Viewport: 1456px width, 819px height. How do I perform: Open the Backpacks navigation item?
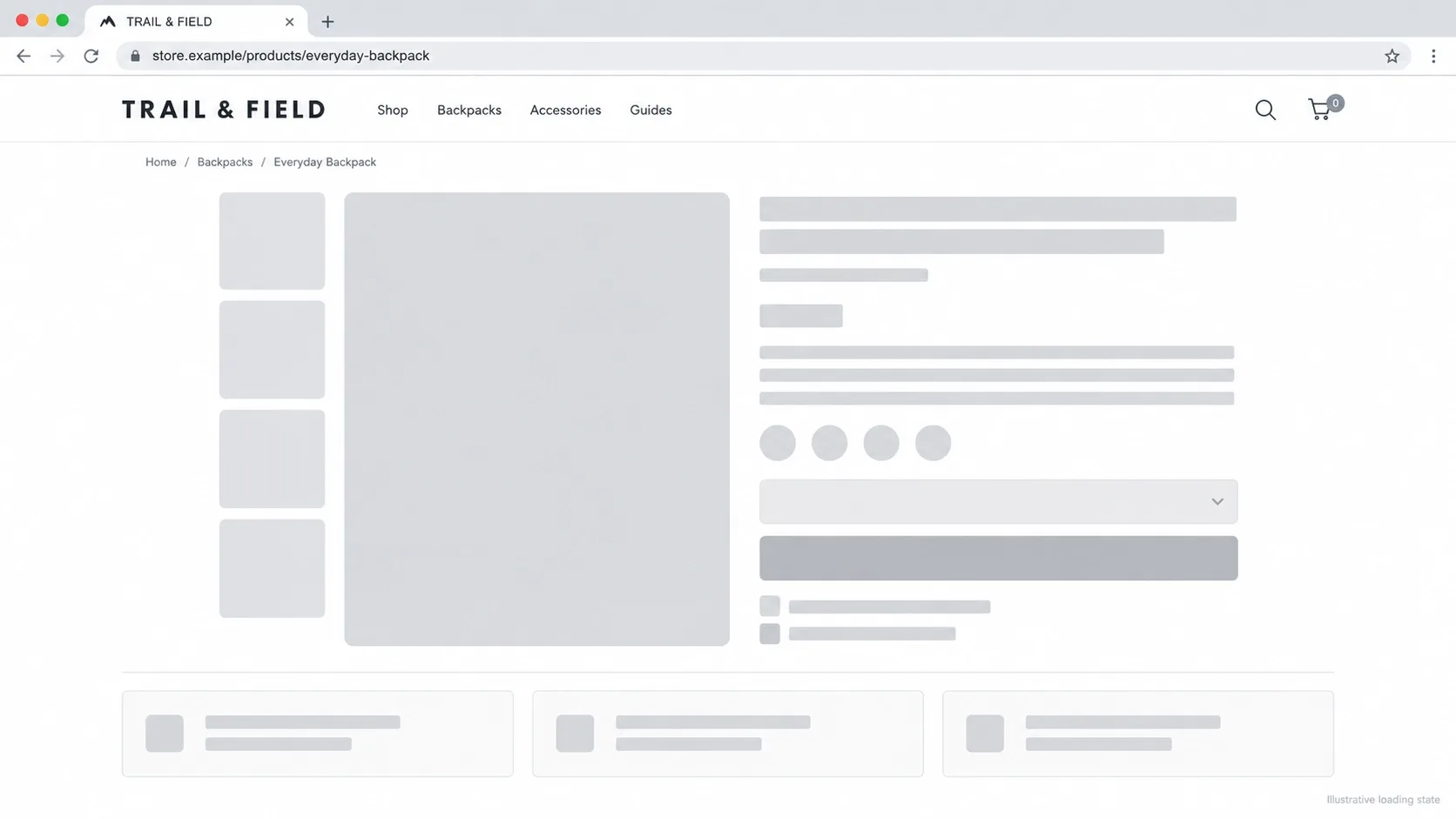(x=469, y=110)
